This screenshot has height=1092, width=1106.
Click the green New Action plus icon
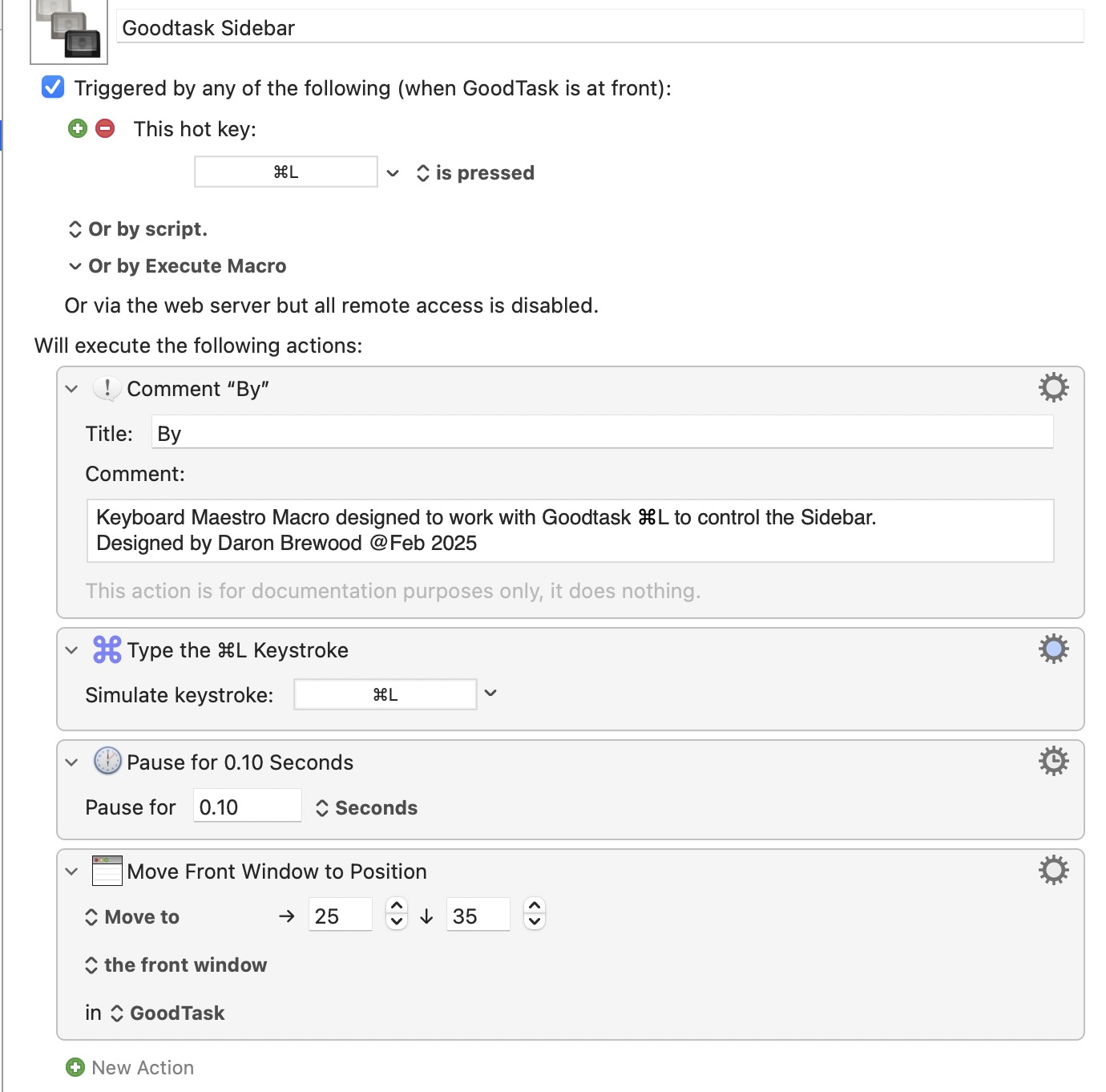coord(75,1067)
